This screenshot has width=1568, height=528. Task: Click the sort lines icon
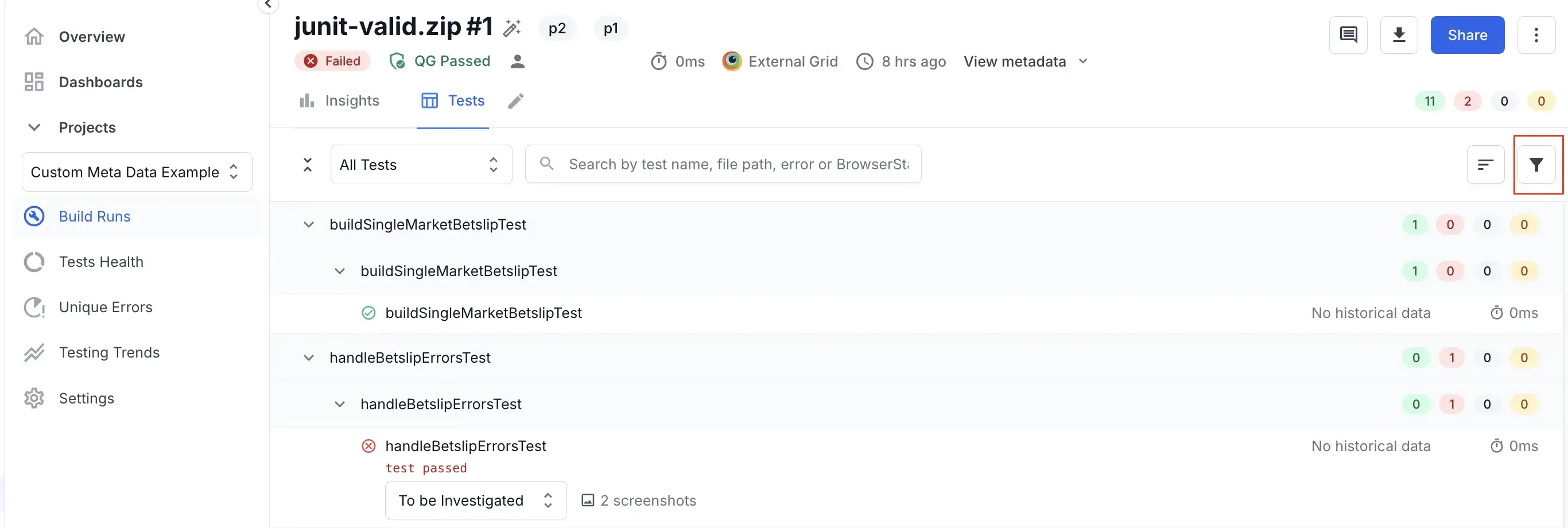coord(1485,165)
